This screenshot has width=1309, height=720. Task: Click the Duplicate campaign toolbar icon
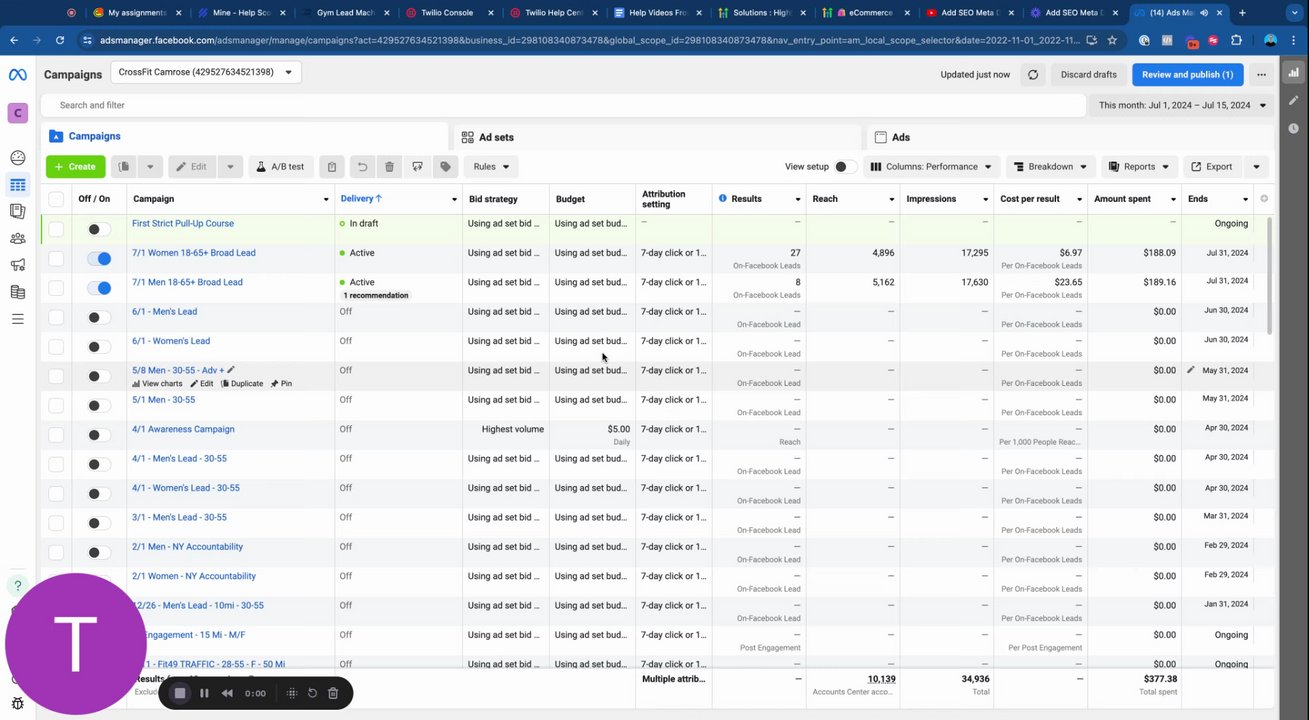[x=124, y=167]
